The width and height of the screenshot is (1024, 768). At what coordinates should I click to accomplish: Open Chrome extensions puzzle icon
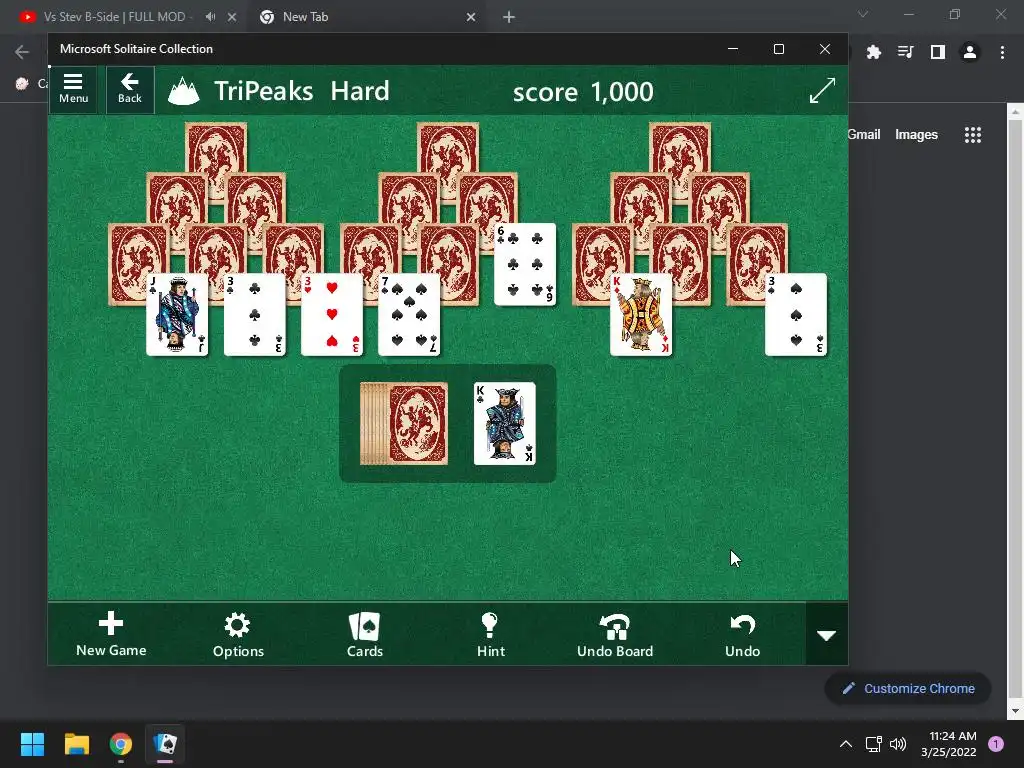pyautogui.click(x=873, y=52)
